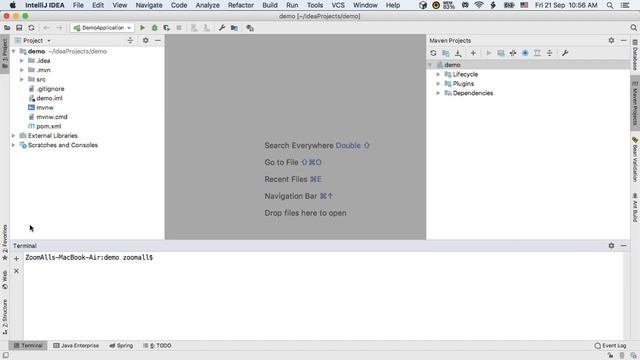Open Terminal panel gear settings

point(611,246)
